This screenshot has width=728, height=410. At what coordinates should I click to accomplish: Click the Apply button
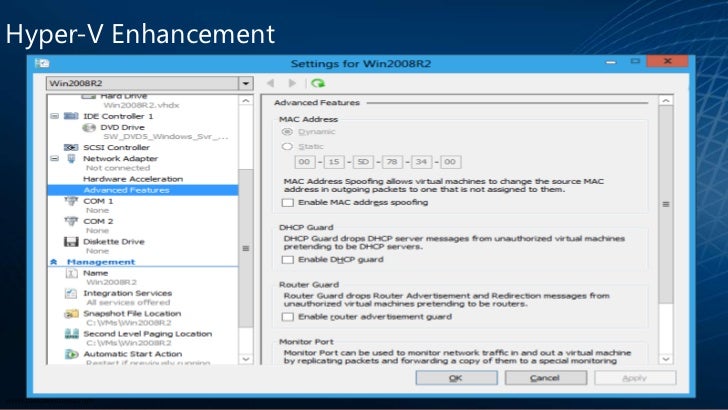(635, 378)
